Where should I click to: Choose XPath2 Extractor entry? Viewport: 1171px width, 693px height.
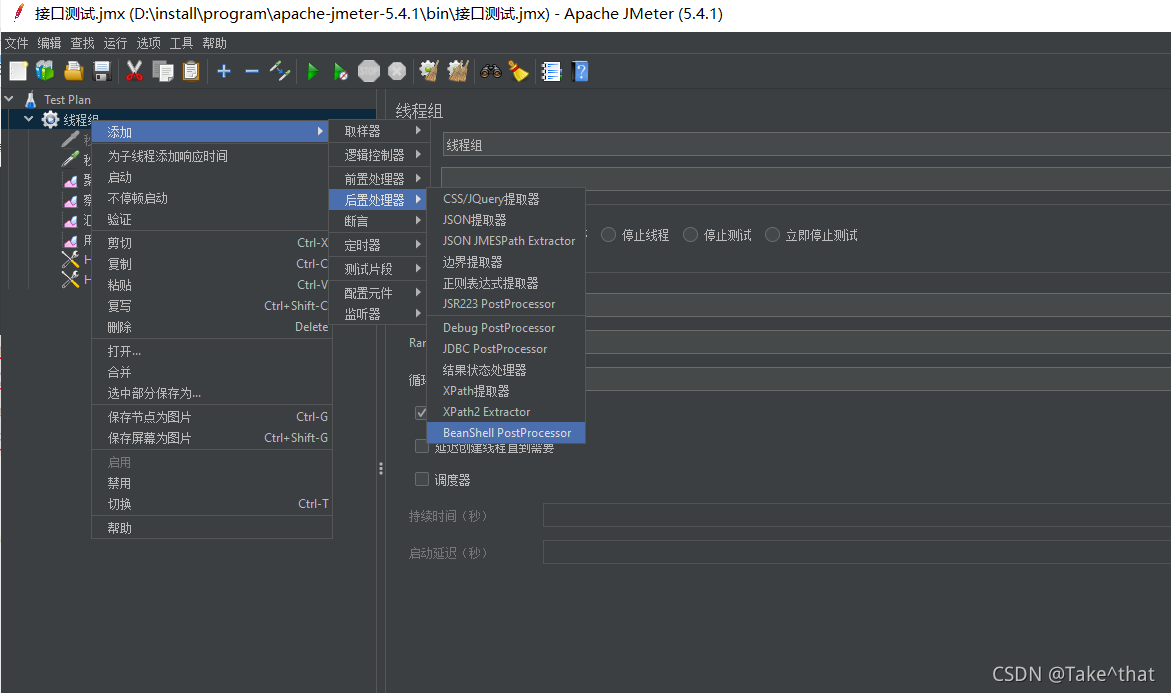click(x=506, y=411)
